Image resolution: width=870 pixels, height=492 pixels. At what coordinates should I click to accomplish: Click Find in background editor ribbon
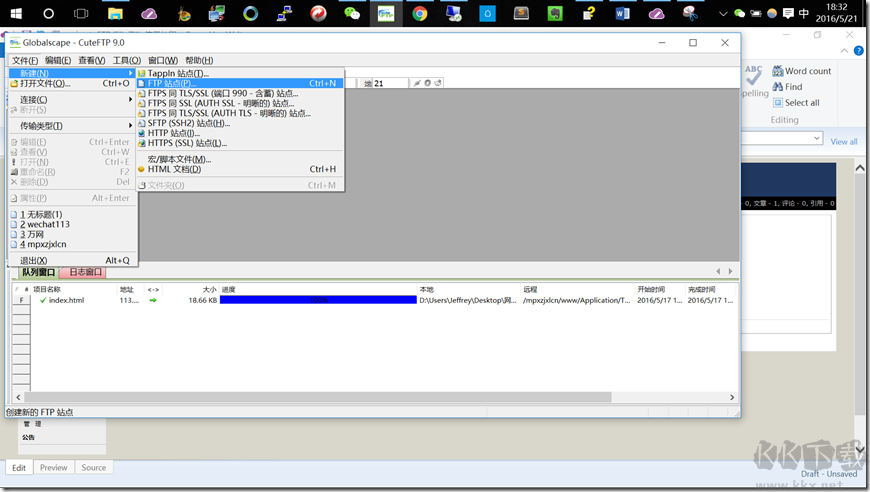coord(787,87)
